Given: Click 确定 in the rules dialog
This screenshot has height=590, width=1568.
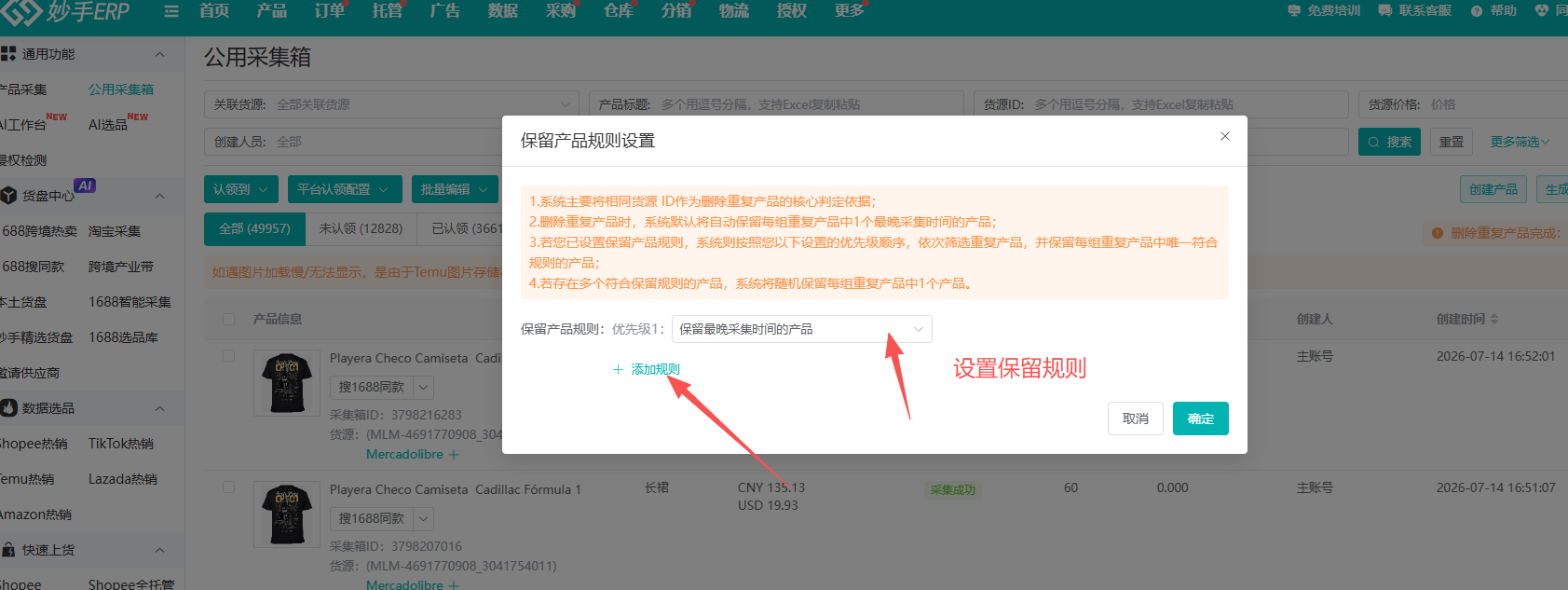Looking at the screenshot, I should [1201, 418].
